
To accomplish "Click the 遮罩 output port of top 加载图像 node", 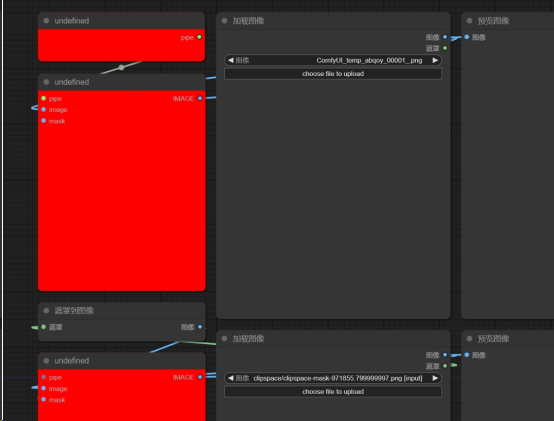I will coord(445,48).
